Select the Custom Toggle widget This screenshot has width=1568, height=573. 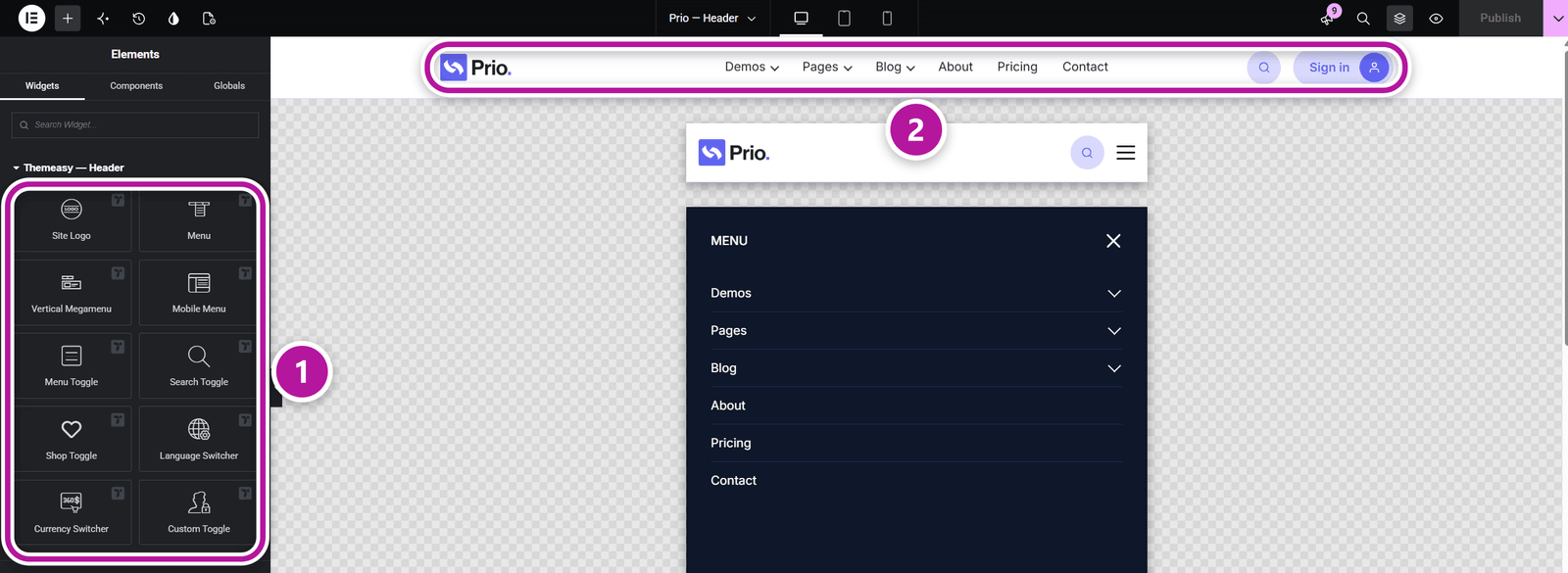(199, 512)
